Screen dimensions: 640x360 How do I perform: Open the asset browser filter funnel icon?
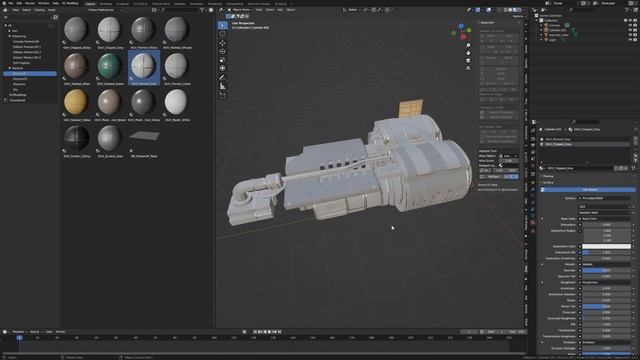click(x=202, y=10)
